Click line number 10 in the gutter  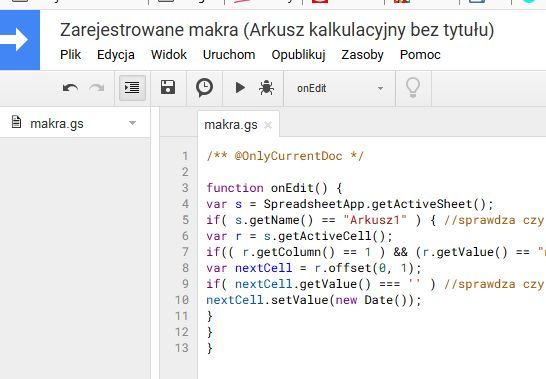click(182, 300)
